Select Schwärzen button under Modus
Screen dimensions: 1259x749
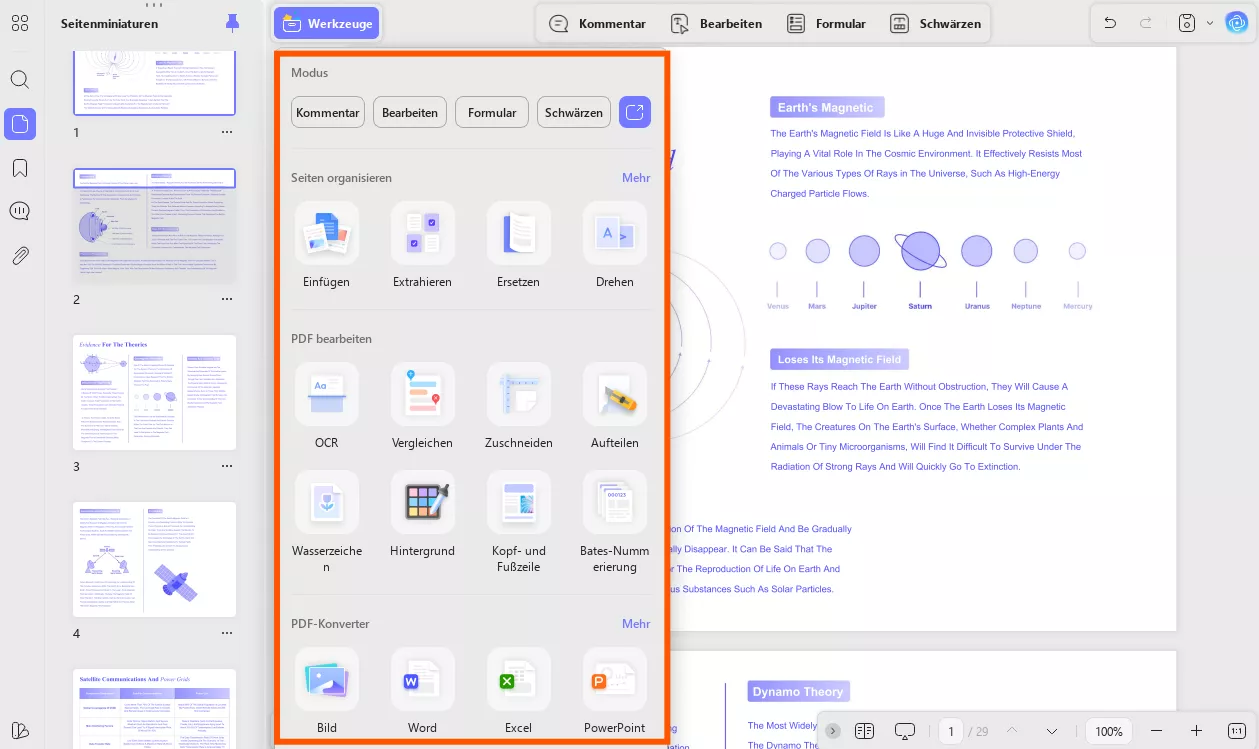pos(574,113)
